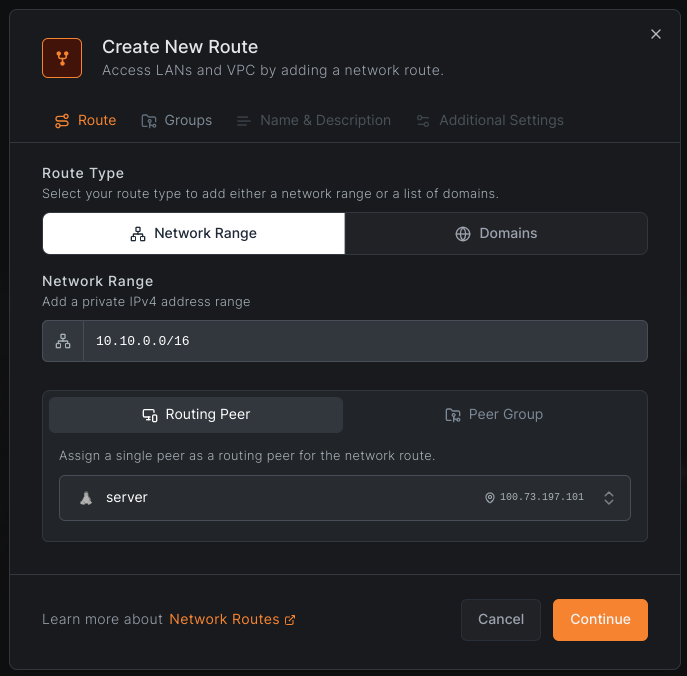Open the Name & Description tab
Screen dimensions: 687x676
tap(314, 120)
